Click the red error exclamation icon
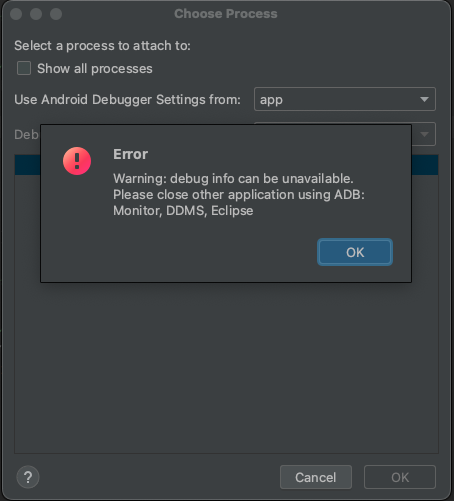 77,161
